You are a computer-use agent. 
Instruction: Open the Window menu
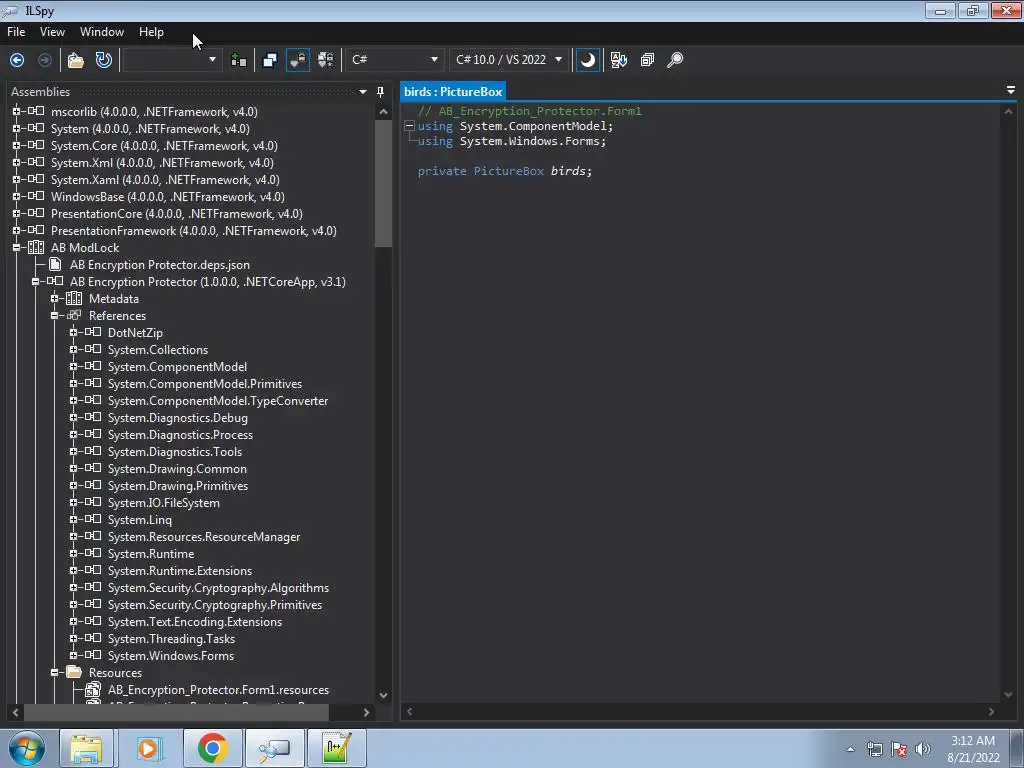pos(102,32)
